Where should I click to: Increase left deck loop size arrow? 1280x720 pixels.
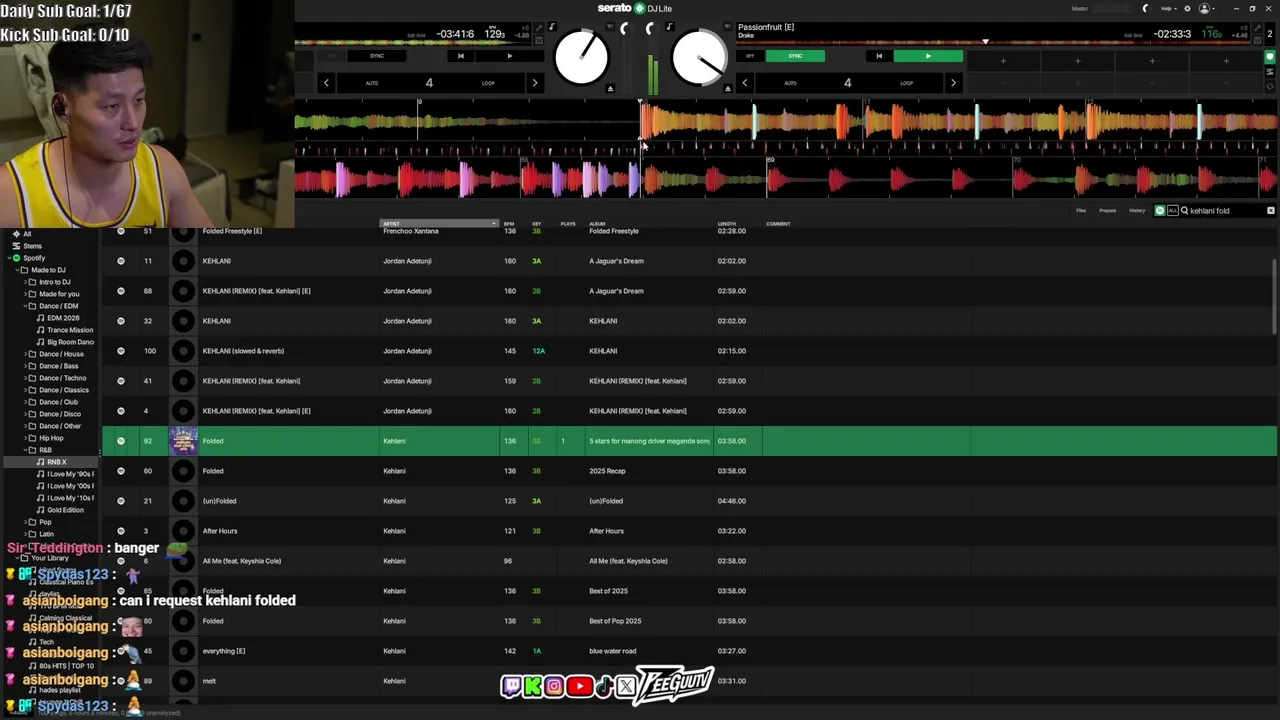pos(534,83)
